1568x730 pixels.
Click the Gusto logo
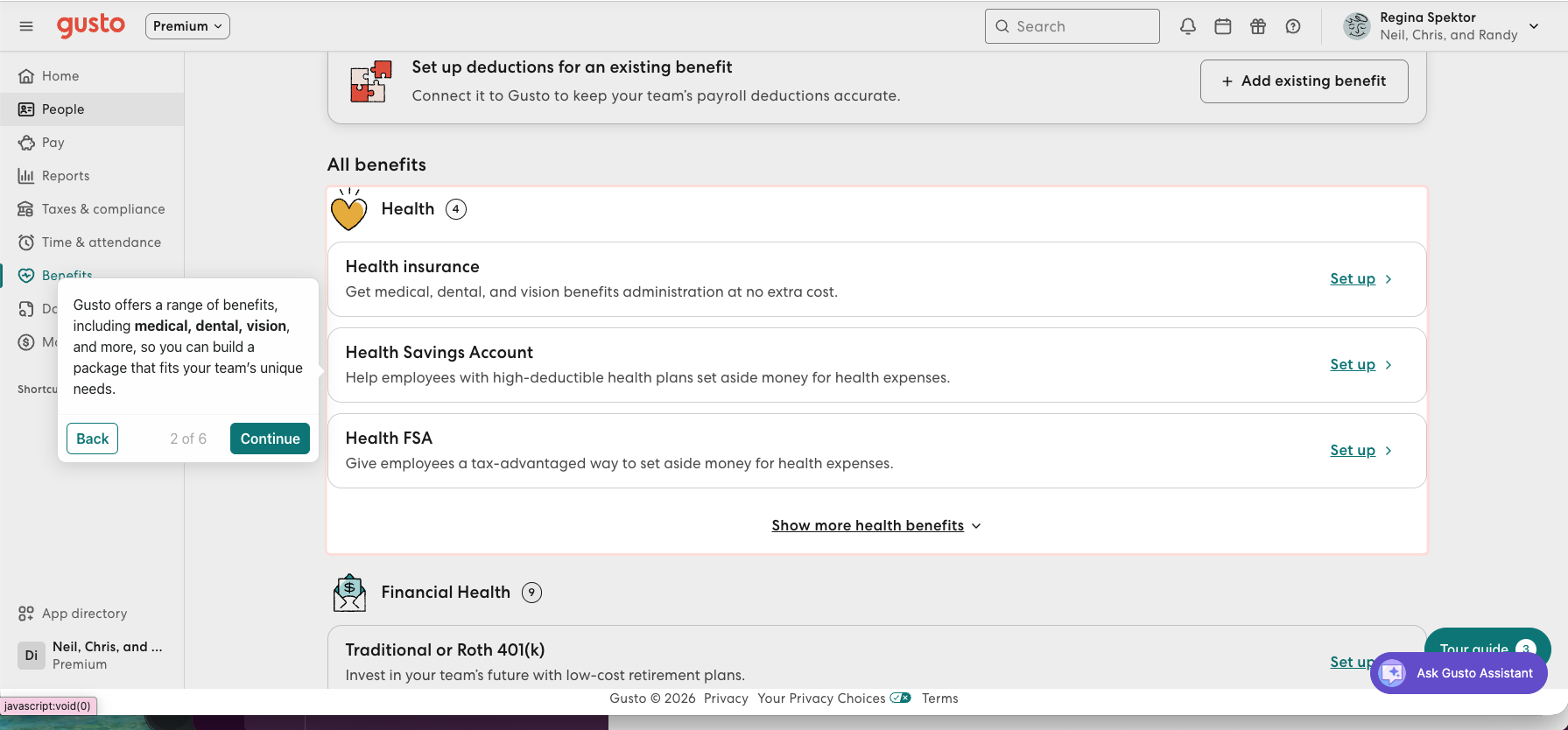91,25
